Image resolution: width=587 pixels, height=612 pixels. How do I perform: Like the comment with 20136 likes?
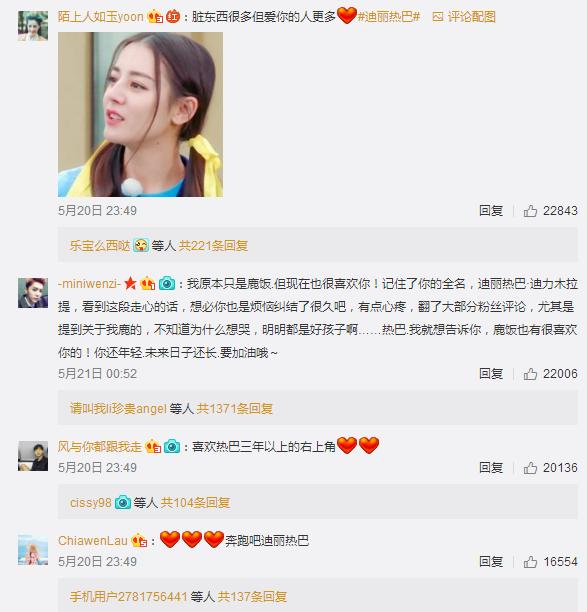(530, 468)
